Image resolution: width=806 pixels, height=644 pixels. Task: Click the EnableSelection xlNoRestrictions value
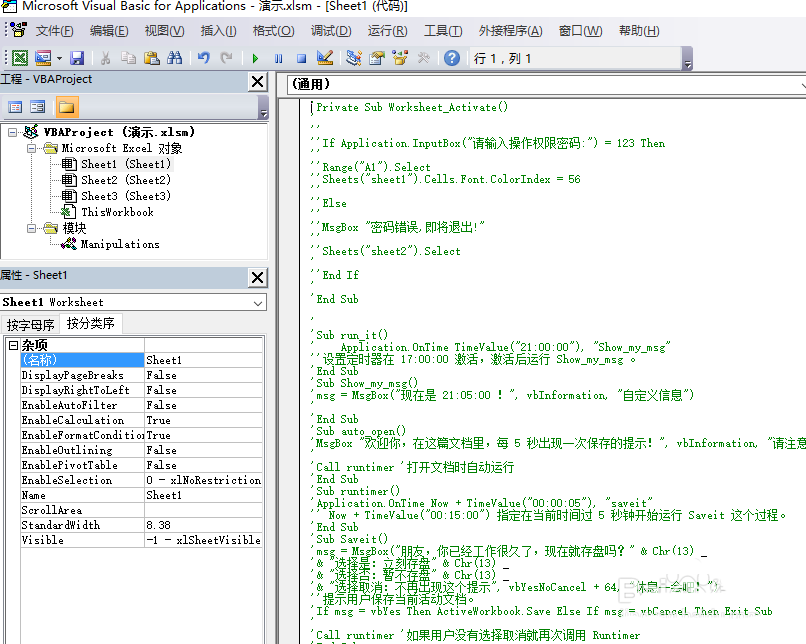tap(204, 480)
